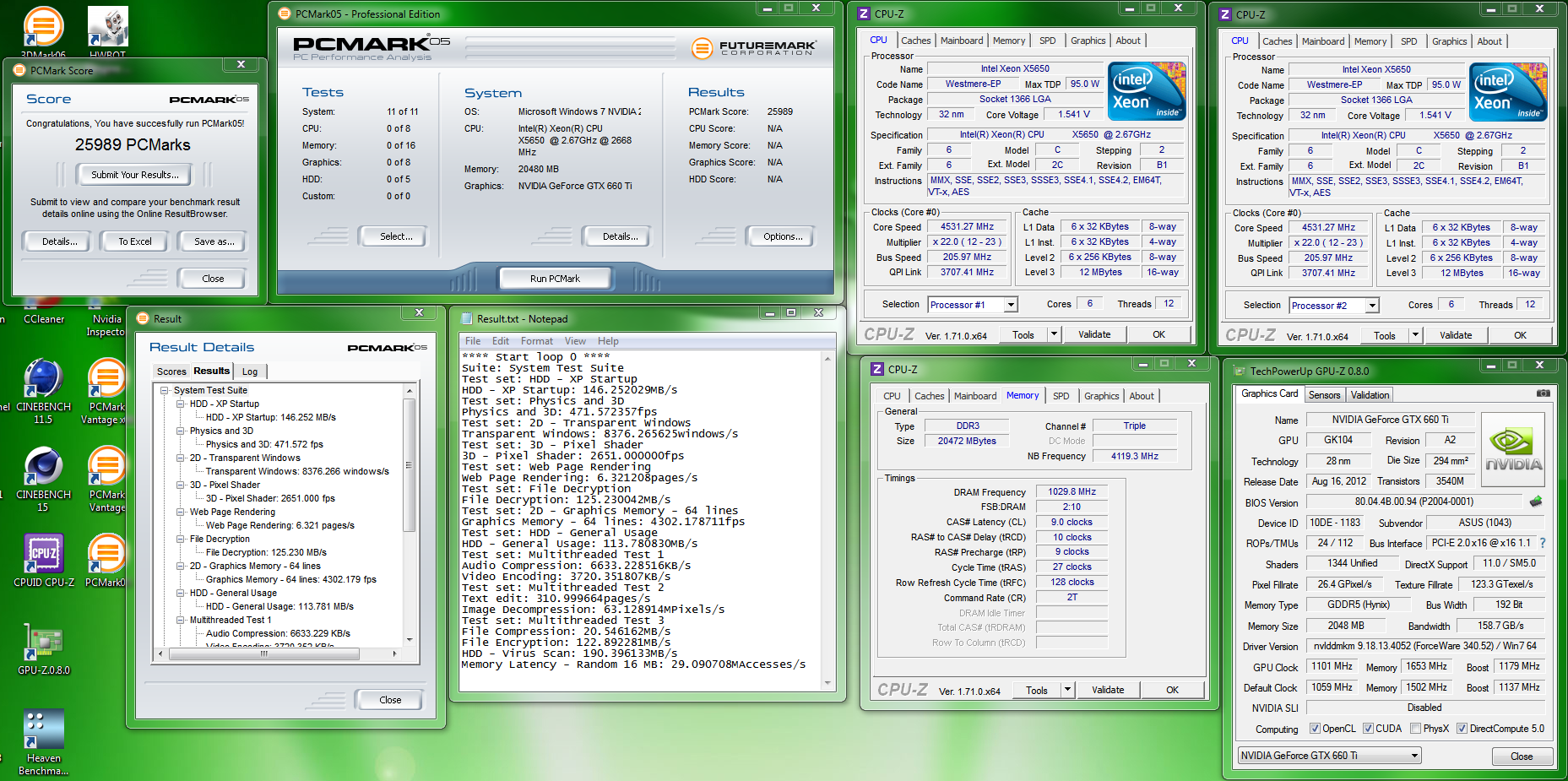This screenshot has height=781, width=1568.
Task: Toggle the PhysX checkbox in GPU-Z
Action: (x=1415, y=729)
